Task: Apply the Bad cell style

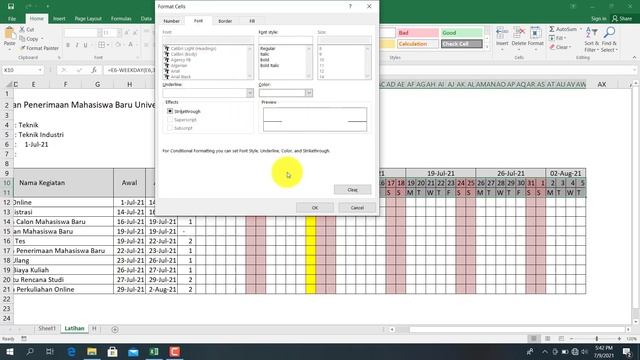Action: tap(417, 33)
